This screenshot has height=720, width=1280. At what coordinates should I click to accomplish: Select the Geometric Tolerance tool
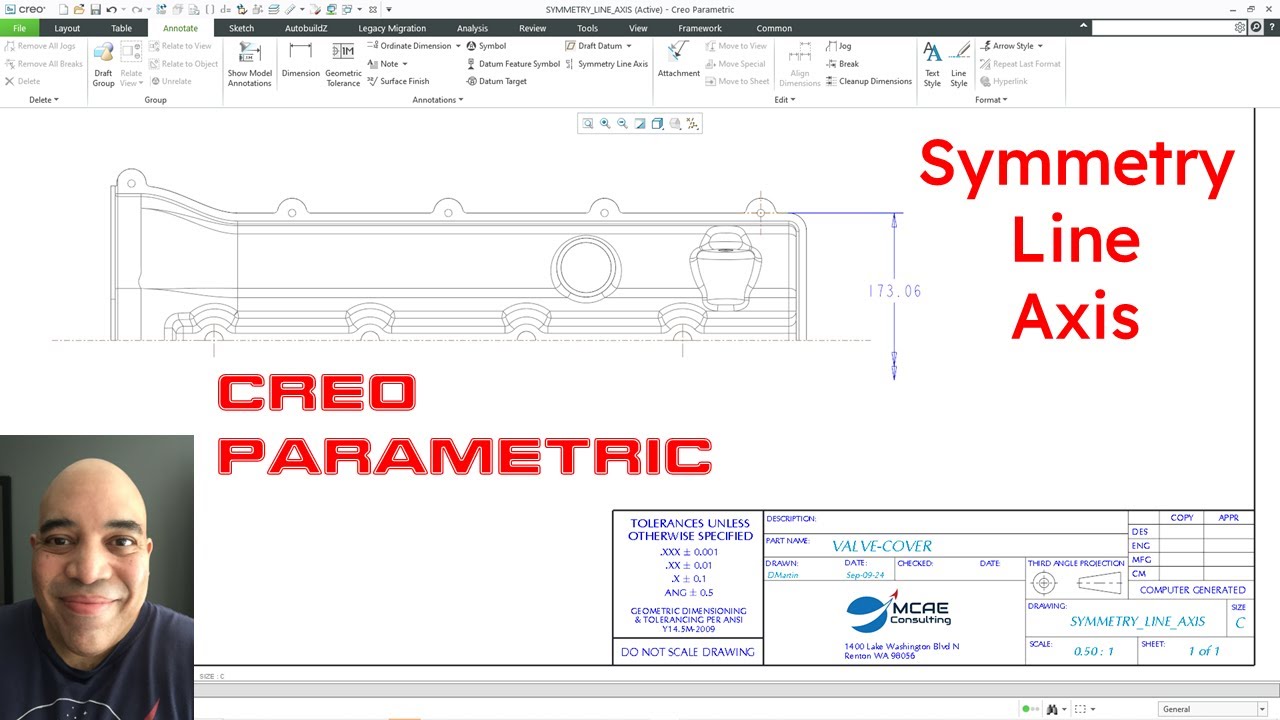coord(343,64)
